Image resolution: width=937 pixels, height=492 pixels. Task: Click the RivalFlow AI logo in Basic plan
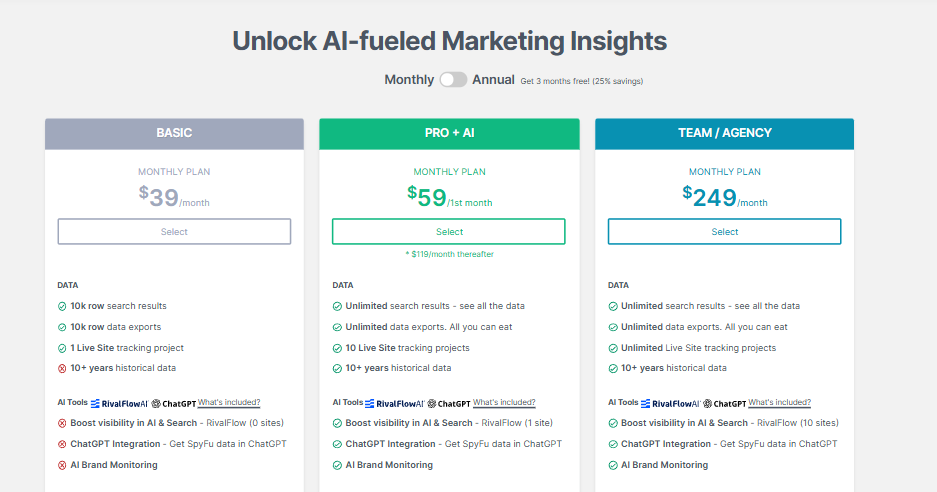[x=119, y=403]
